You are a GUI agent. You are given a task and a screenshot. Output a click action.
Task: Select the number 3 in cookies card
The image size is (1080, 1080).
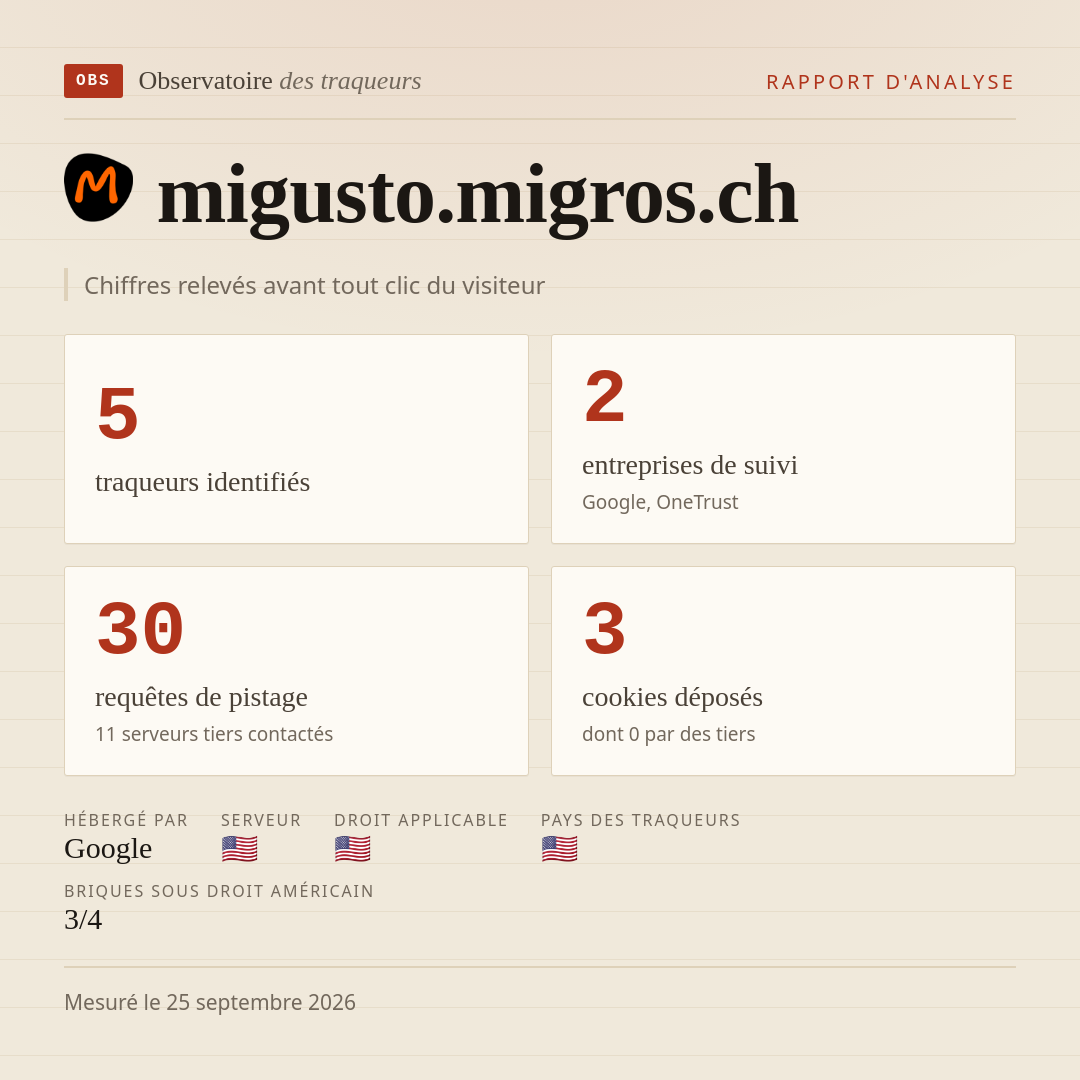coord(605,628)
